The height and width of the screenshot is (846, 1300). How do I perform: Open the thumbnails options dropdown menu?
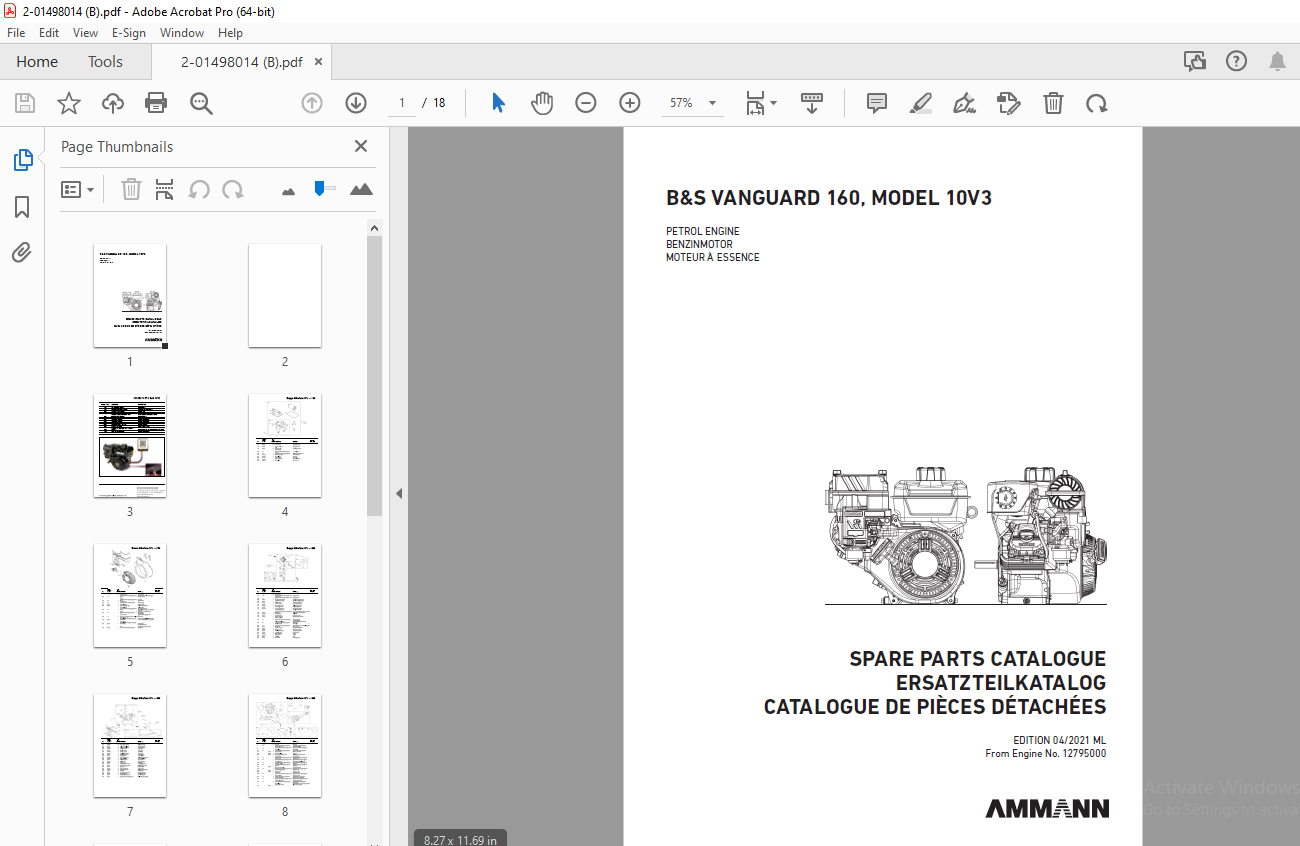[77, 189]
